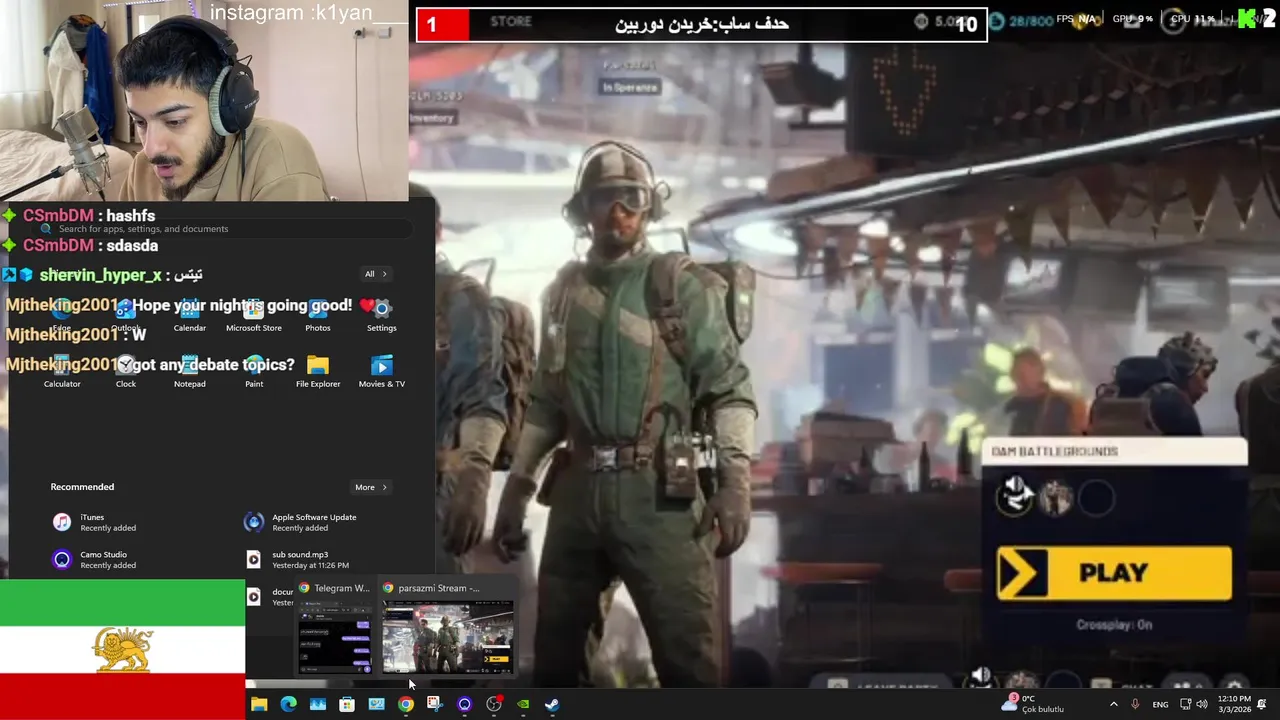Open File Explorer folder icon on taskbar
The image size is (1280, 720).
click(x=259, y=704)
